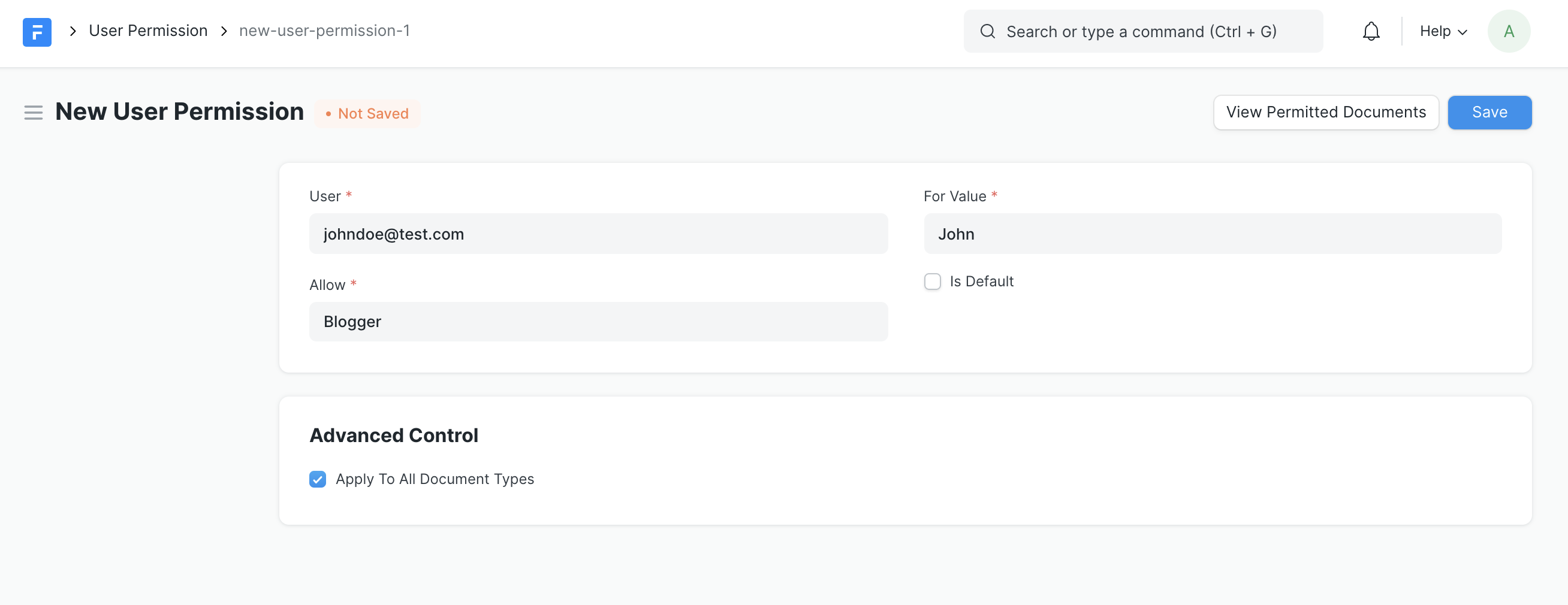The image size is (1568, 605).
Task: Click the Save button
Action: (x=1489, y=113)
